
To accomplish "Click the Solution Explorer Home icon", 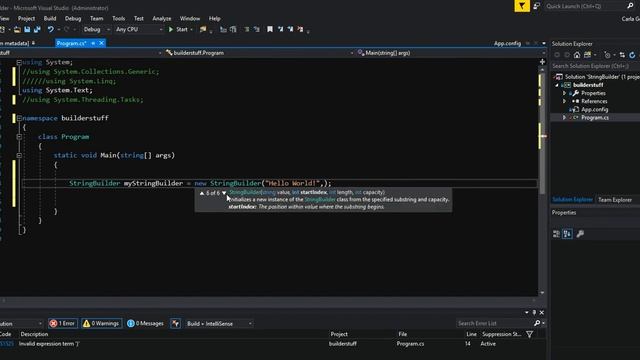I will click(x=577, y=55).
